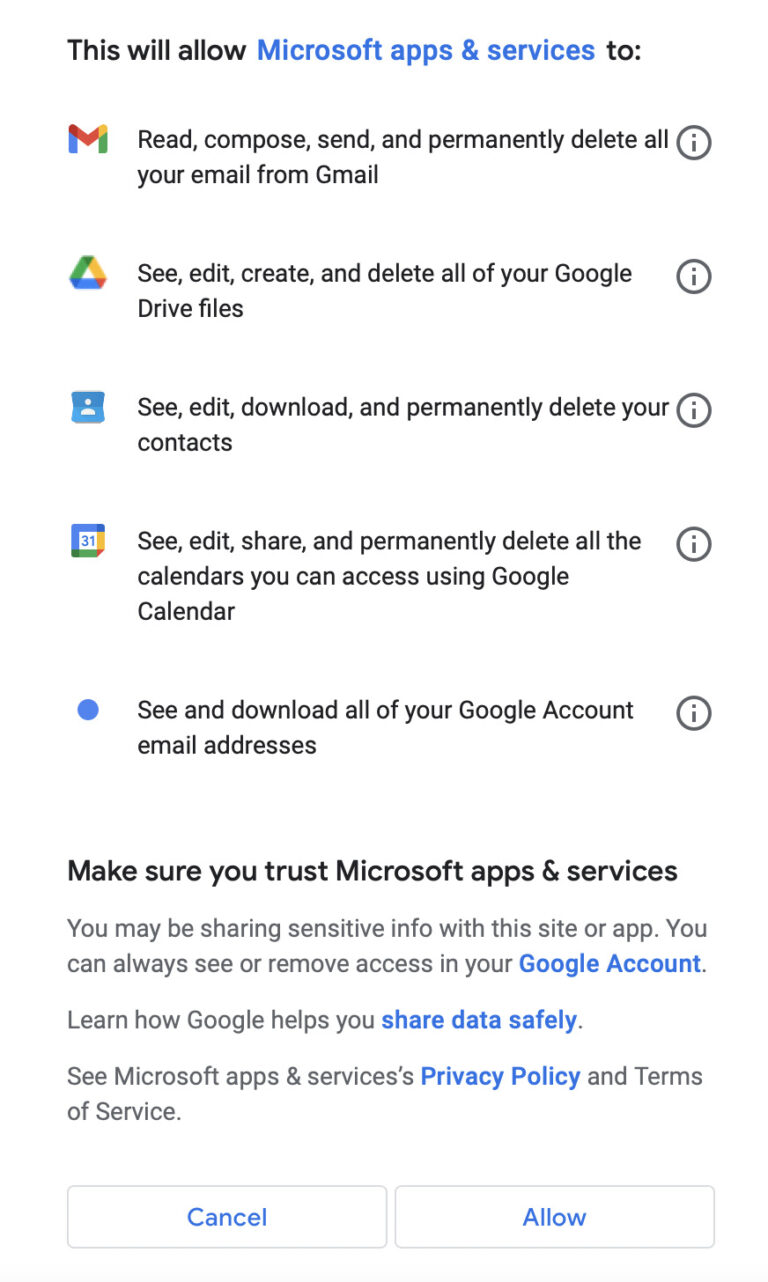The width and height of the screenshot is (768, 1282).
Task: Click the Privacy Policy link
Action: 500,1076
